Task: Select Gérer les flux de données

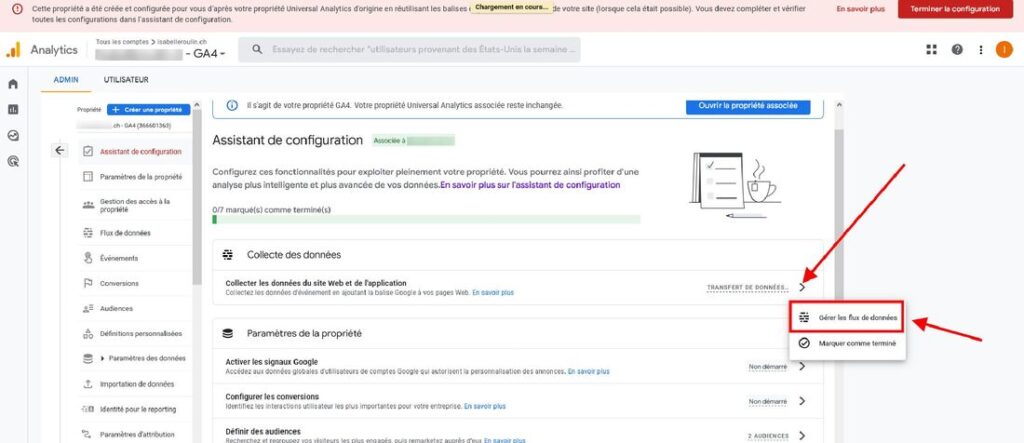Action: tap(847, 318)
